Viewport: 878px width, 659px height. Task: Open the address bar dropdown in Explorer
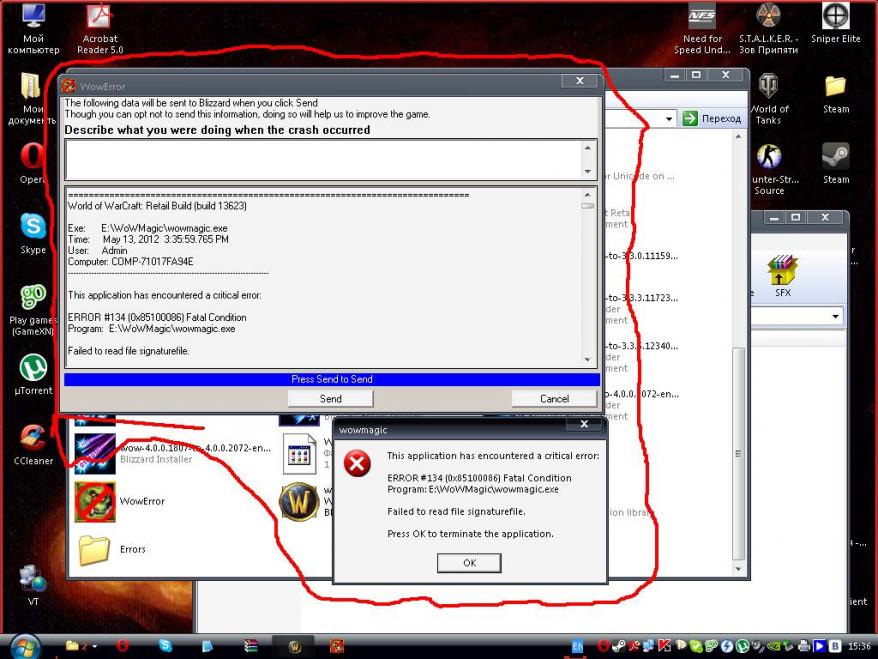pos(669,119)
